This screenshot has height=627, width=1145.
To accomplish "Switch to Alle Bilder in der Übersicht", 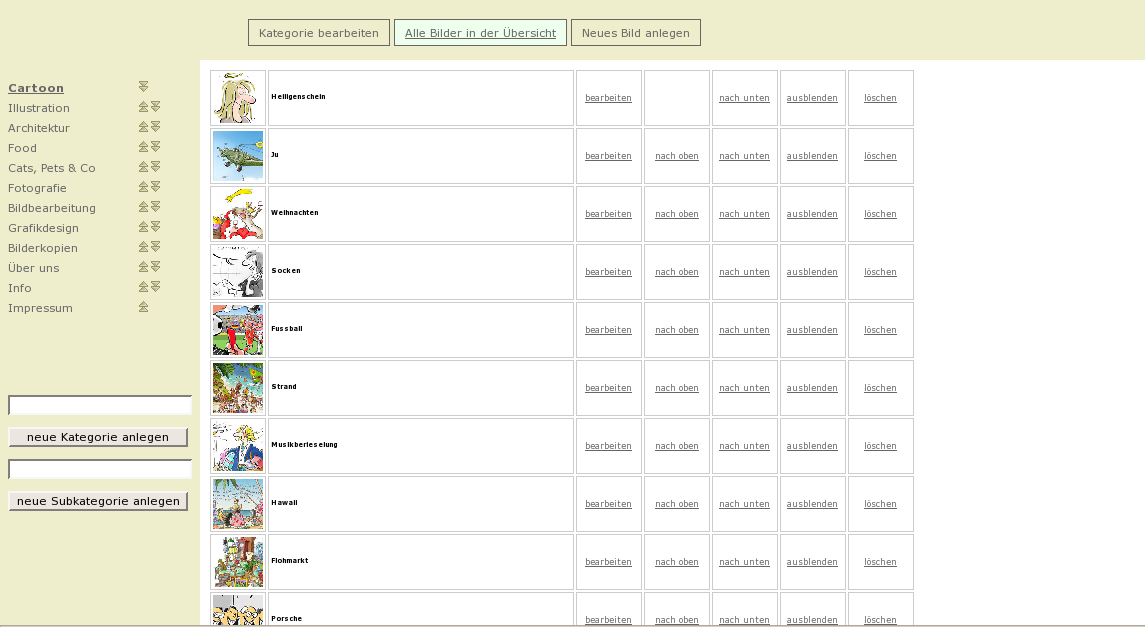I will pos(480,33).
